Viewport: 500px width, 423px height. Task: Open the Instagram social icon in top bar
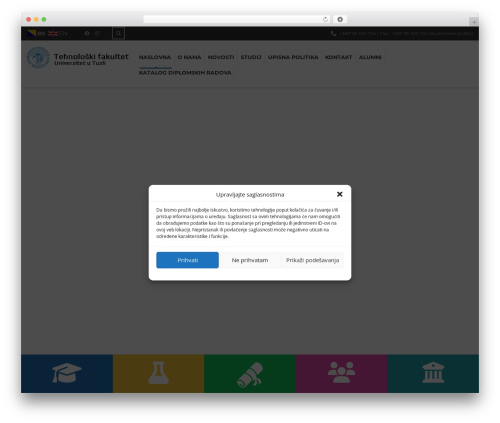click(x=97, y=33)
